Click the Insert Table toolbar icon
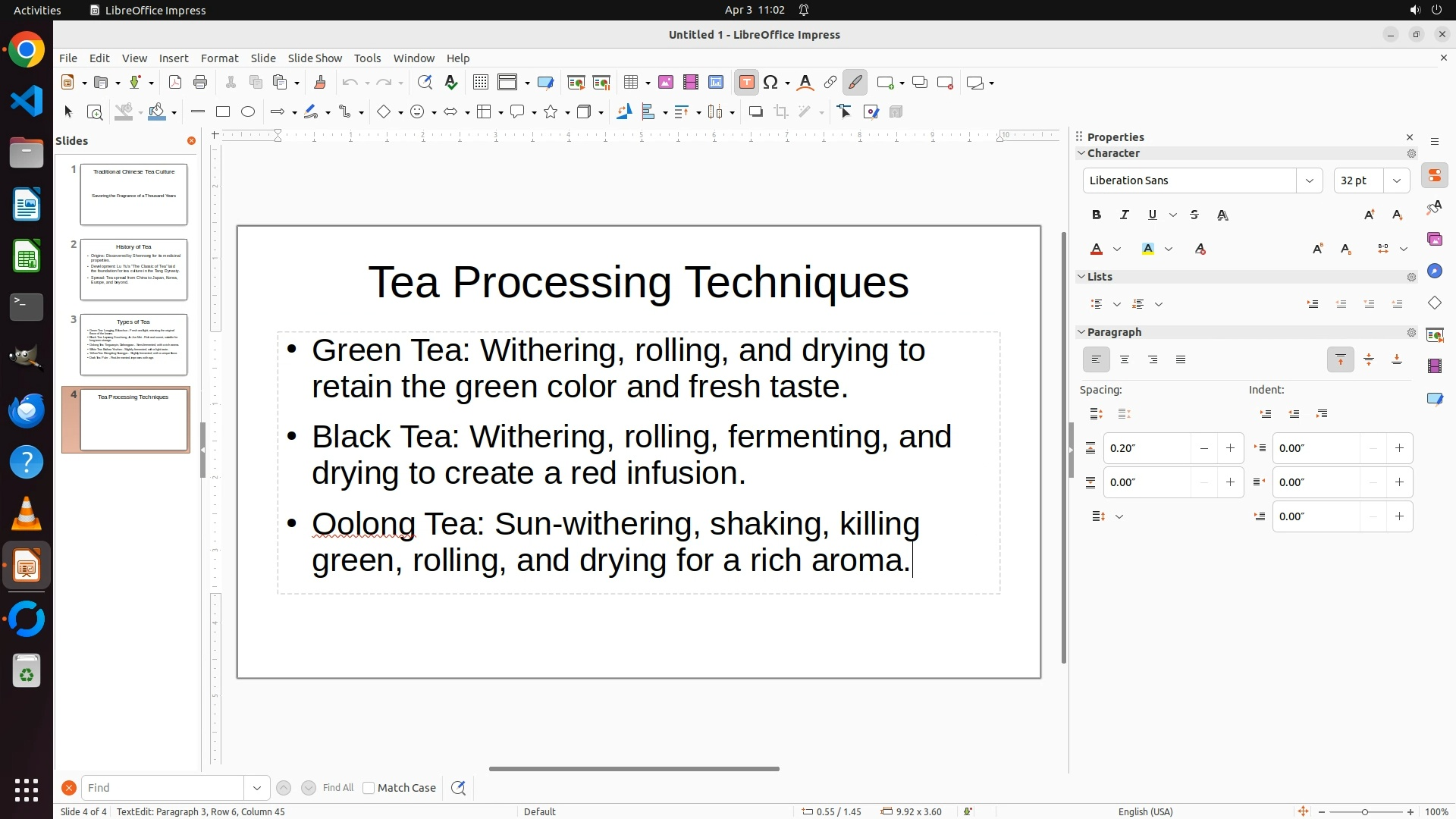1456x819 pixels. tap(631, 83)
